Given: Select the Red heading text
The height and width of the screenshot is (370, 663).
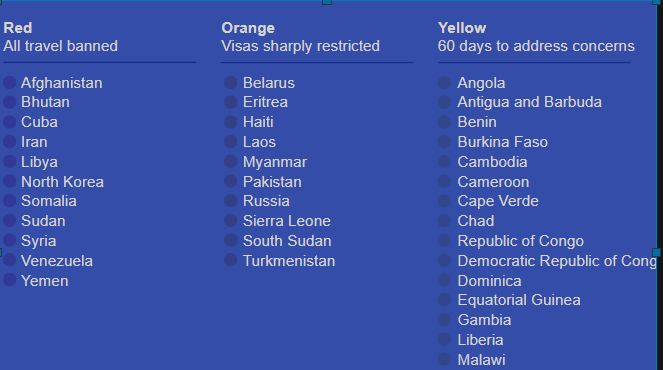Looking at the screenshot, I should point(18,28).
